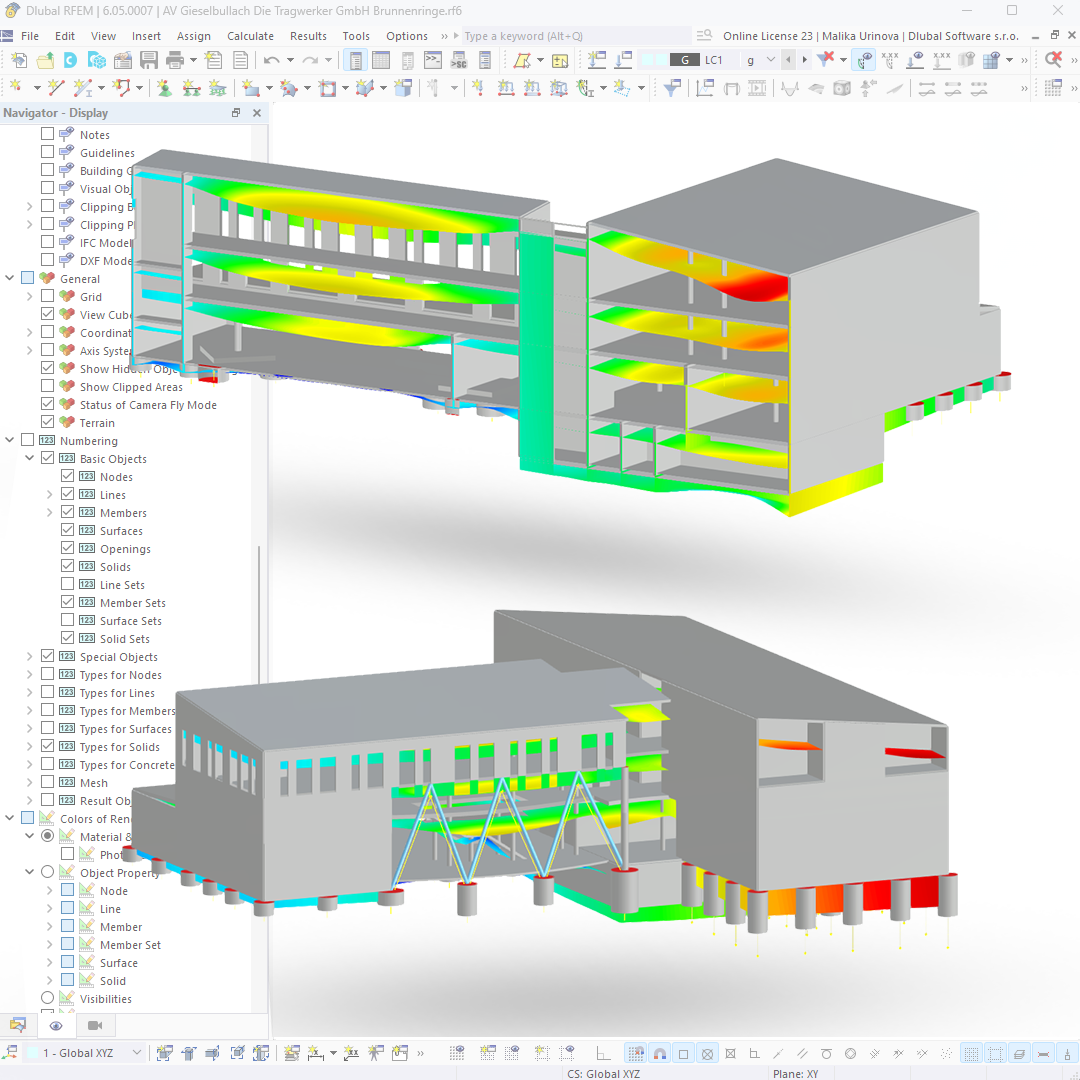Screen dimensions: 1080x1080
Task: Clear the result filter icon
Action: 825,61
